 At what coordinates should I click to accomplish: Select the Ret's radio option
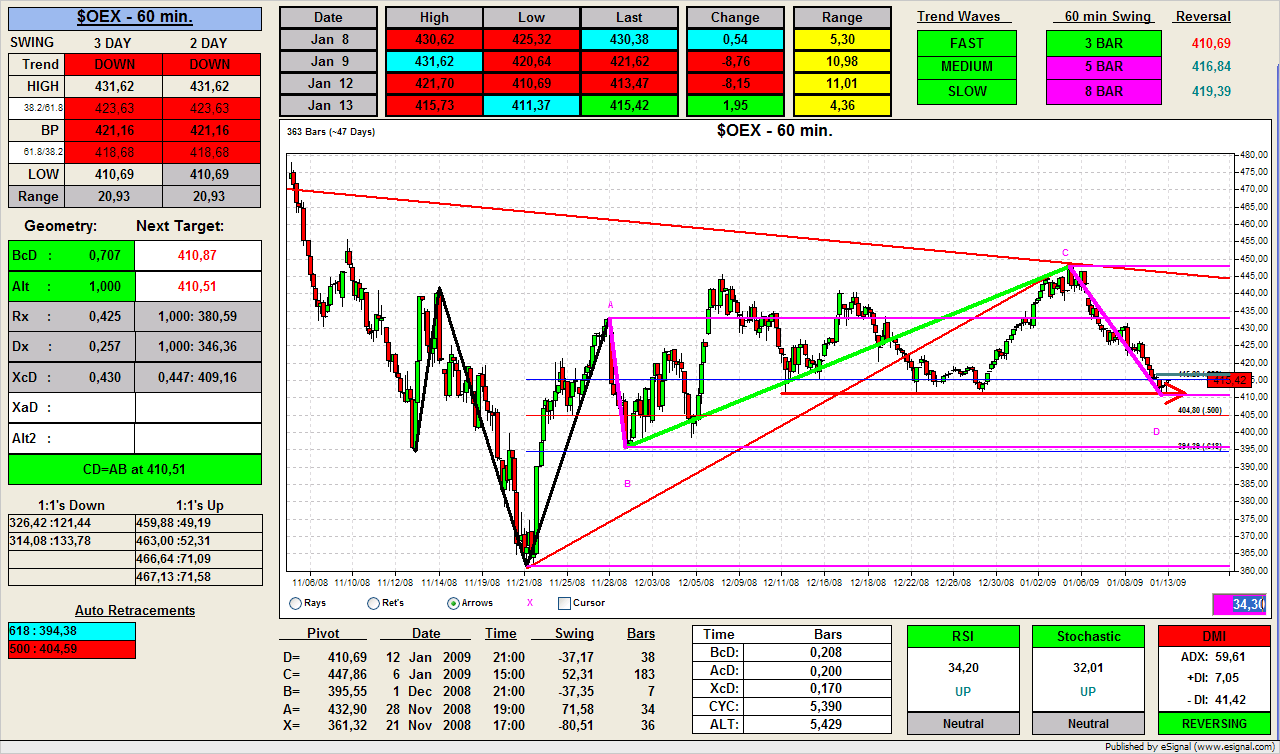tap(373, 603)
